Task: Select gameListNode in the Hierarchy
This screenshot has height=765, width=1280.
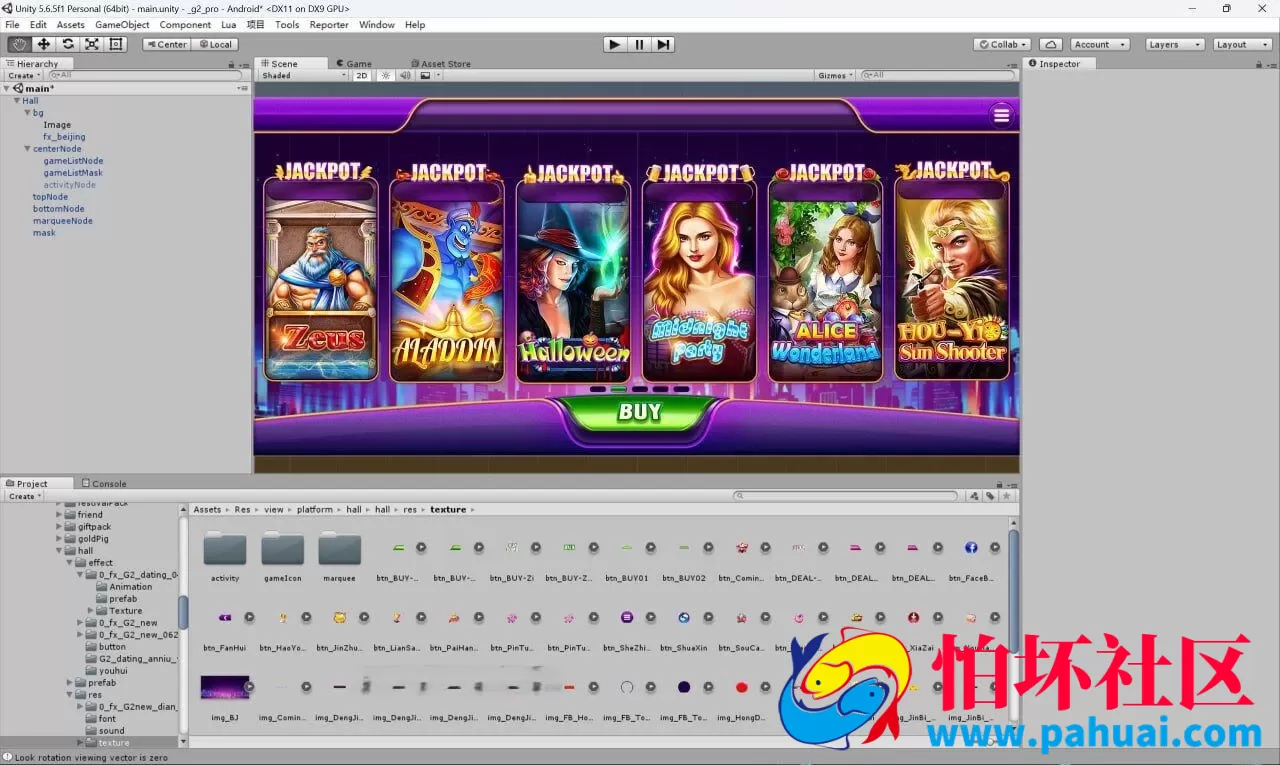Action: [73, 161]
